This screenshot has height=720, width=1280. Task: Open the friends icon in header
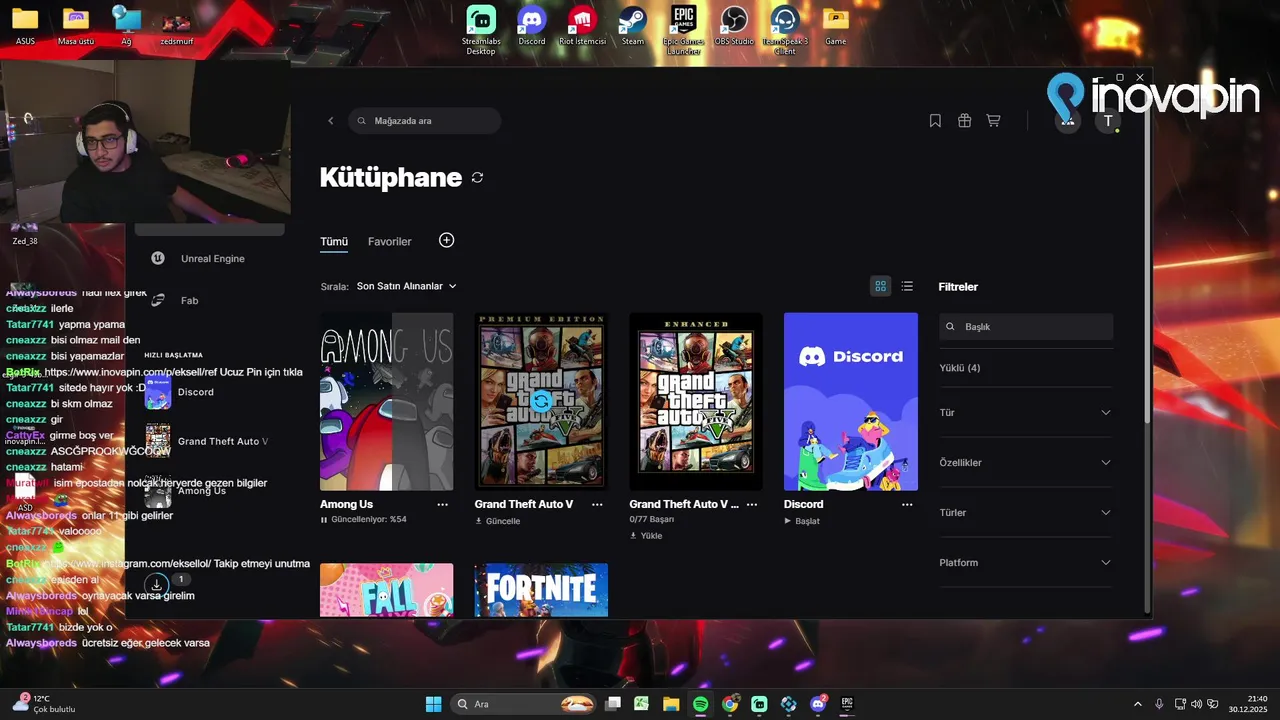(x=1068, y=121)
